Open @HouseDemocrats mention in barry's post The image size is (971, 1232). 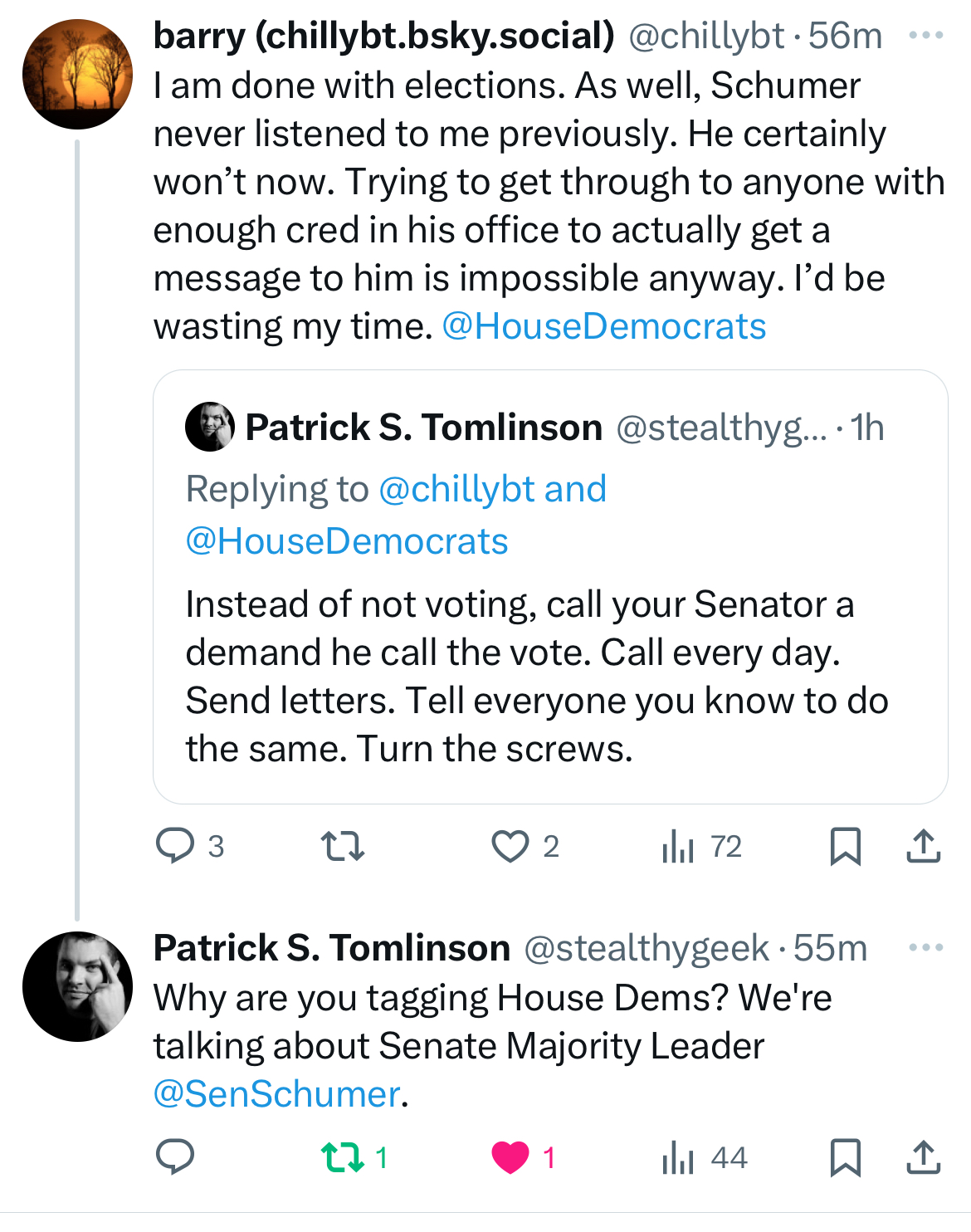(604, 326)
